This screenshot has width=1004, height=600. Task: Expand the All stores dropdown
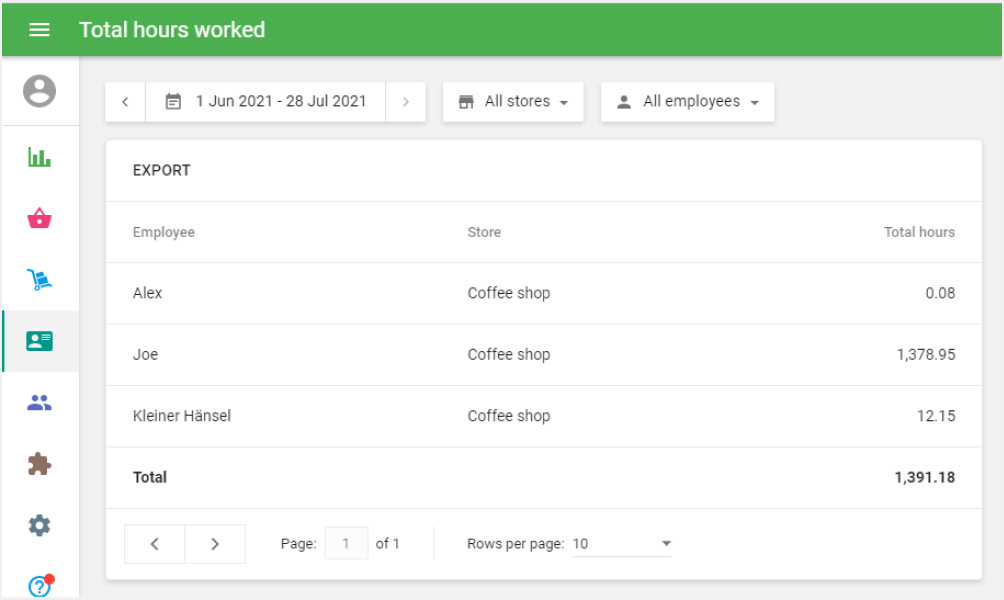click(x=513, y=102)
